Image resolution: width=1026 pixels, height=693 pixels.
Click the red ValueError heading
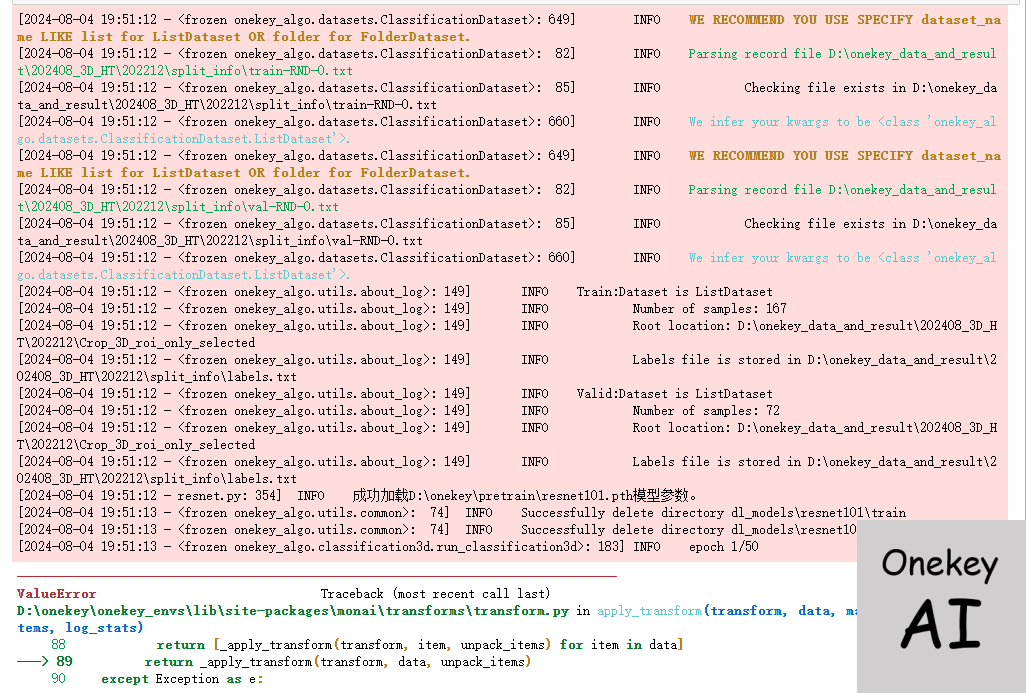57,594
